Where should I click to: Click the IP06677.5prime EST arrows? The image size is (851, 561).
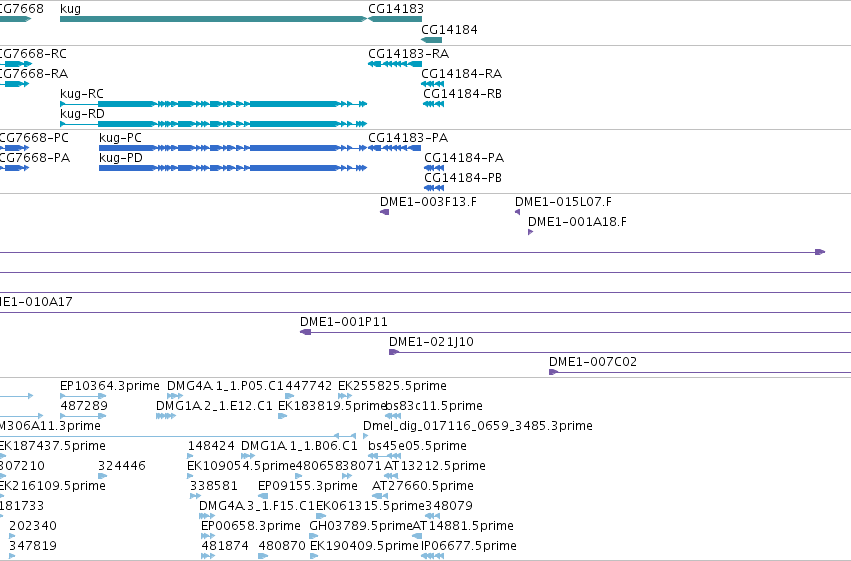pos(433,556)
